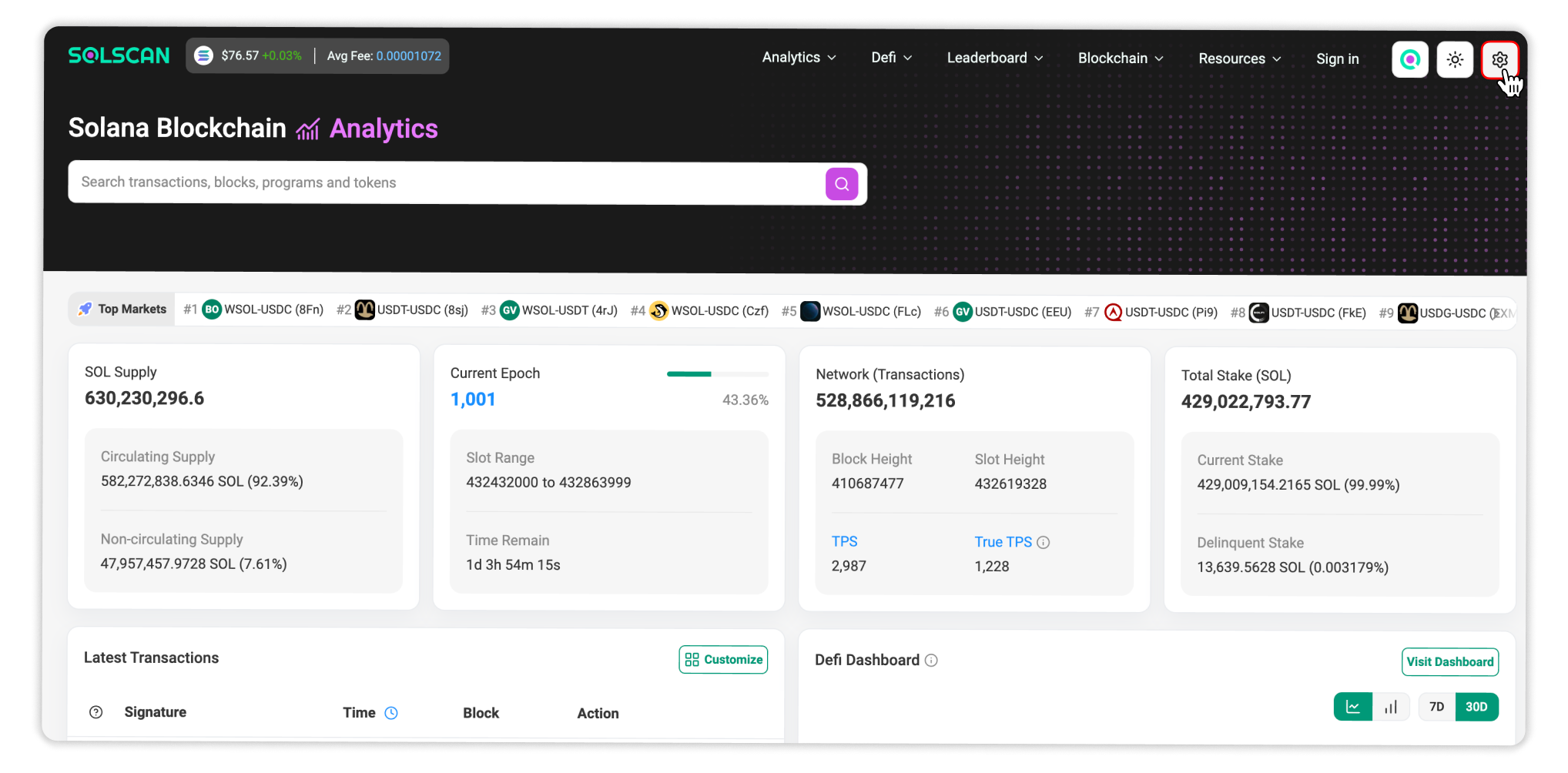The height and width of the screenshot is (773, 1568).
Task: Click the info icon beside Defi Dashboard
Action: pyautogui.click(x=931, y=660)
